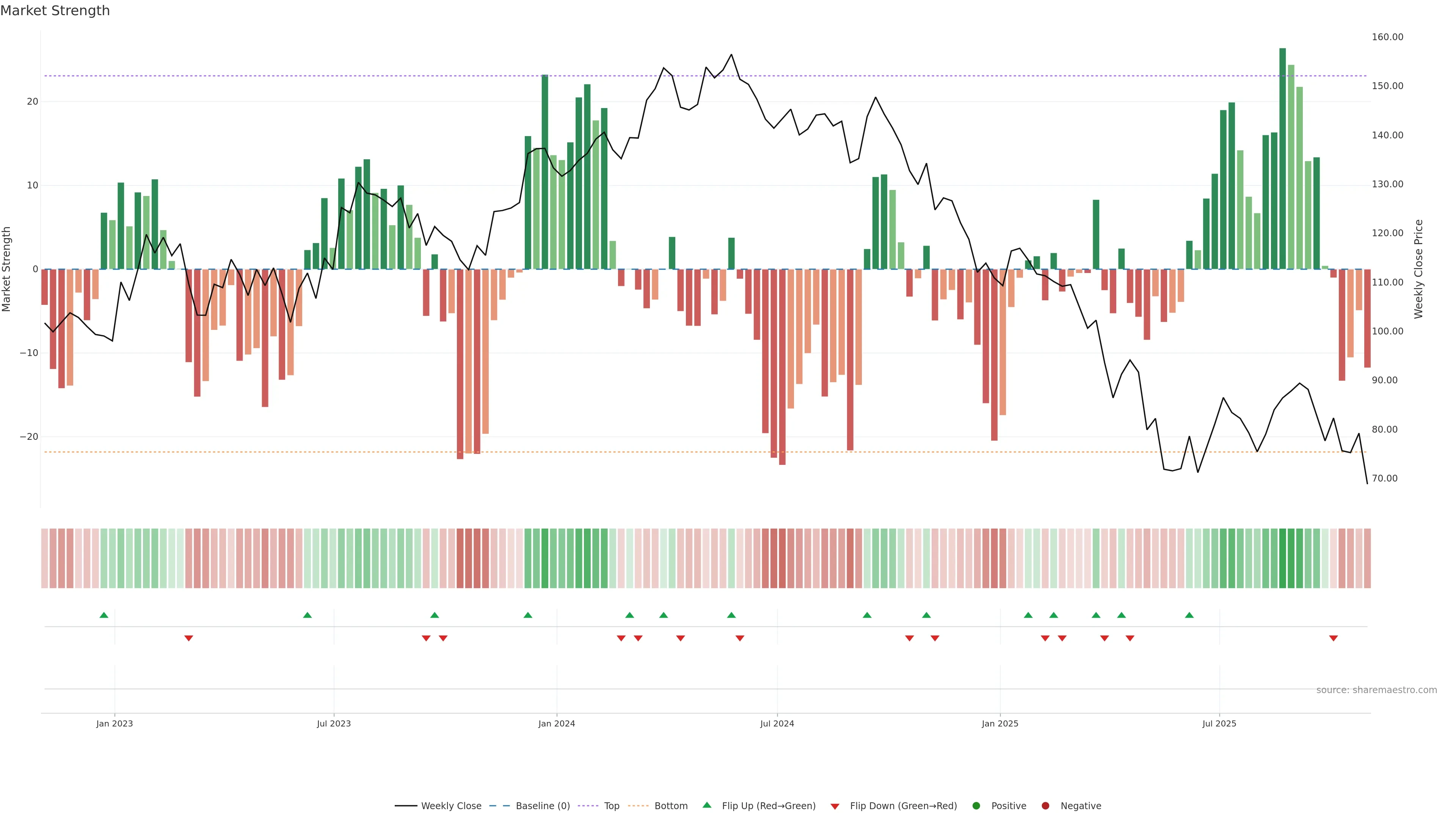Click the Positive green circle legend icon
Viewport: 1456px width, 819px height.
pyautogui.click(x=976, y=806)
